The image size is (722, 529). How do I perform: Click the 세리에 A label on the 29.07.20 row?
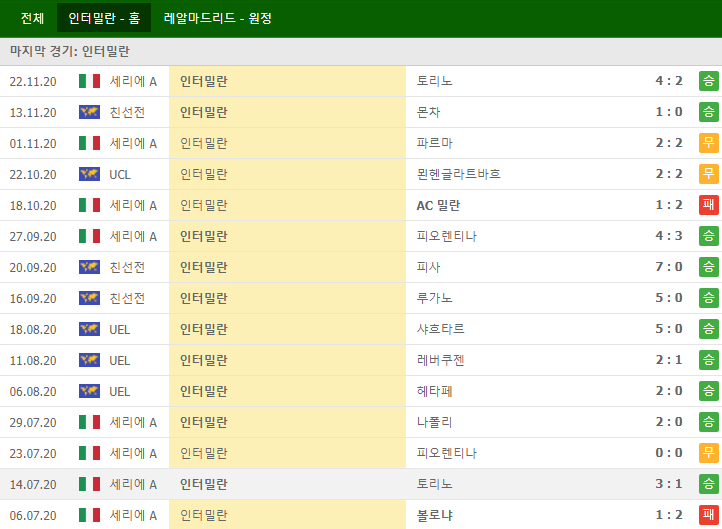[133, 422]
